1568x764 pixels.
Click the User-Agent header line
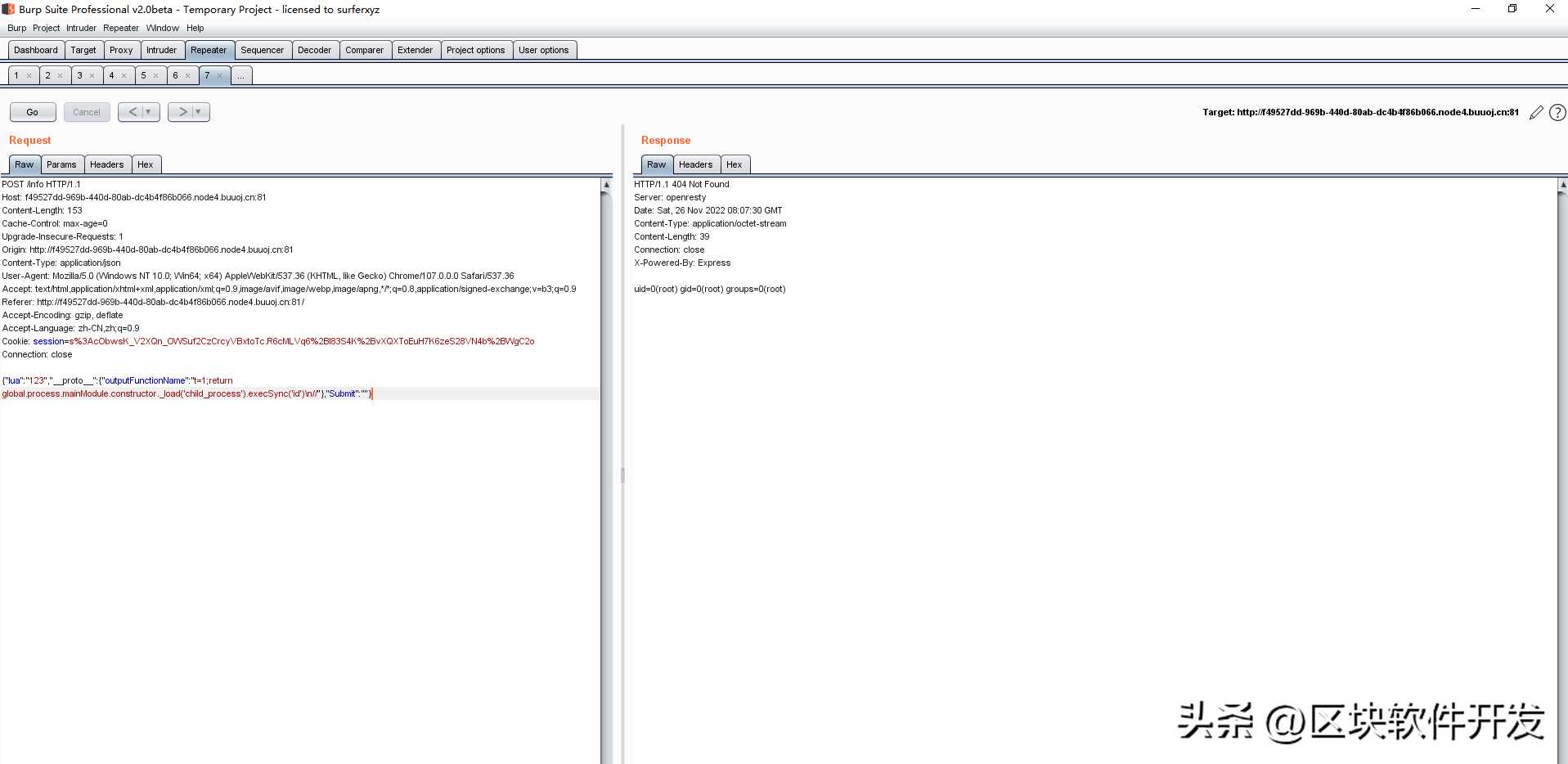point(258,276)
